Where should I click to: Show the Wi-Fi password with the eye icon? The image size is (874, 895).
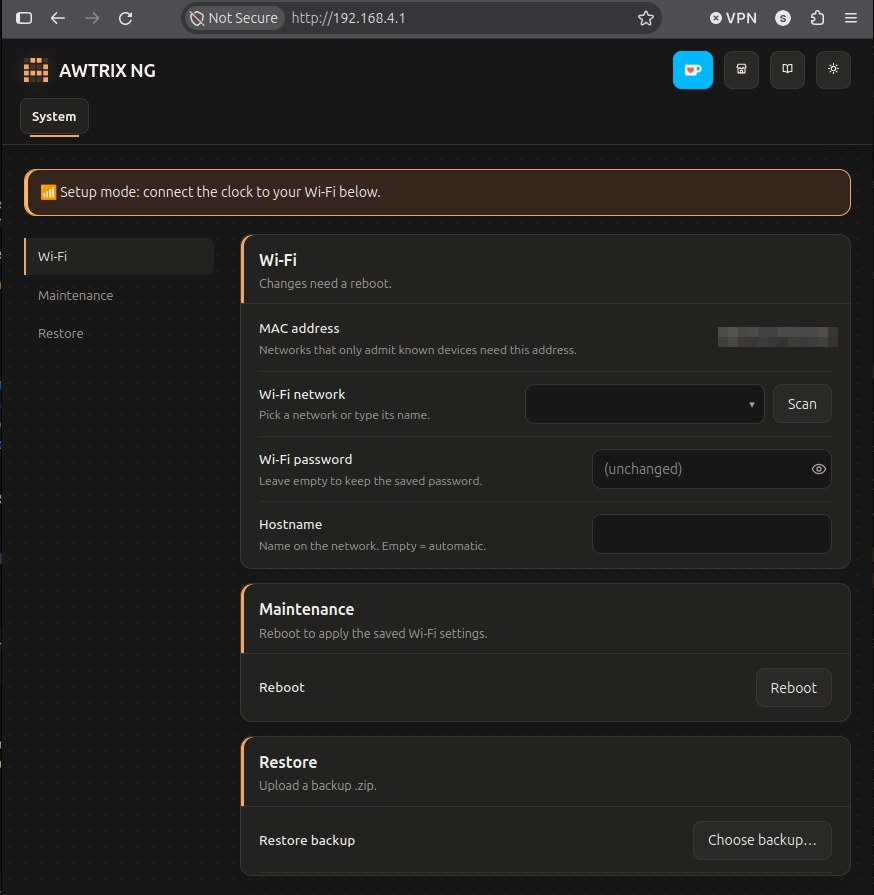819,469
